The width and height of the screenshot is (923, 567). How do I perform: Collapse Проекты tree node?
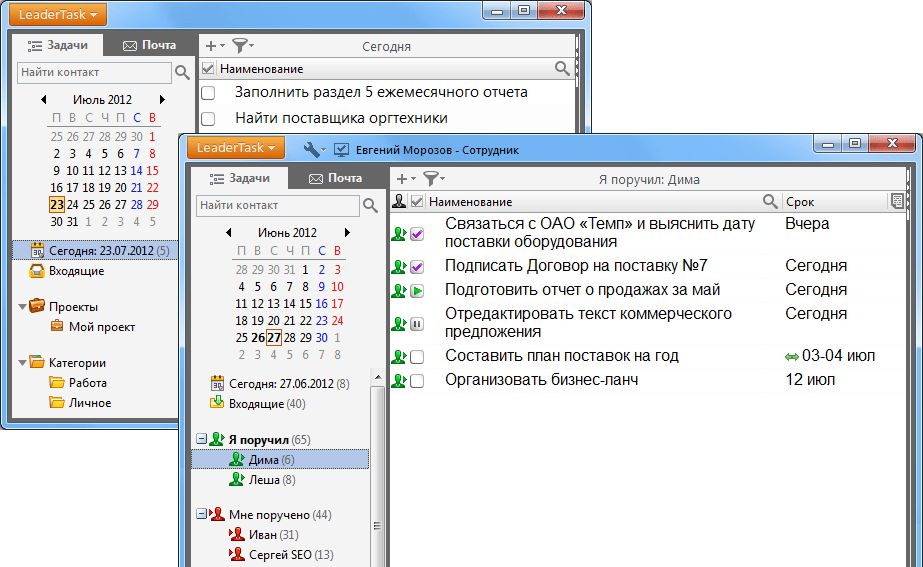tap(22, 307)
